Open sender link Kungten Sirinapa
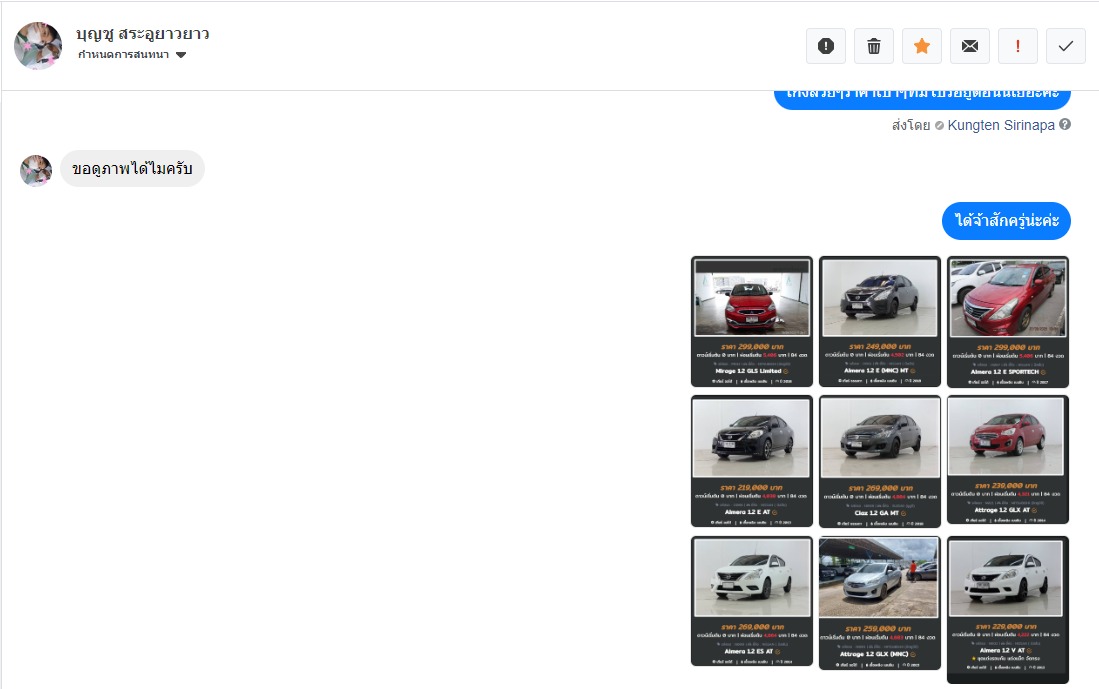The image size is (1099, 689). coord(1000,125)
